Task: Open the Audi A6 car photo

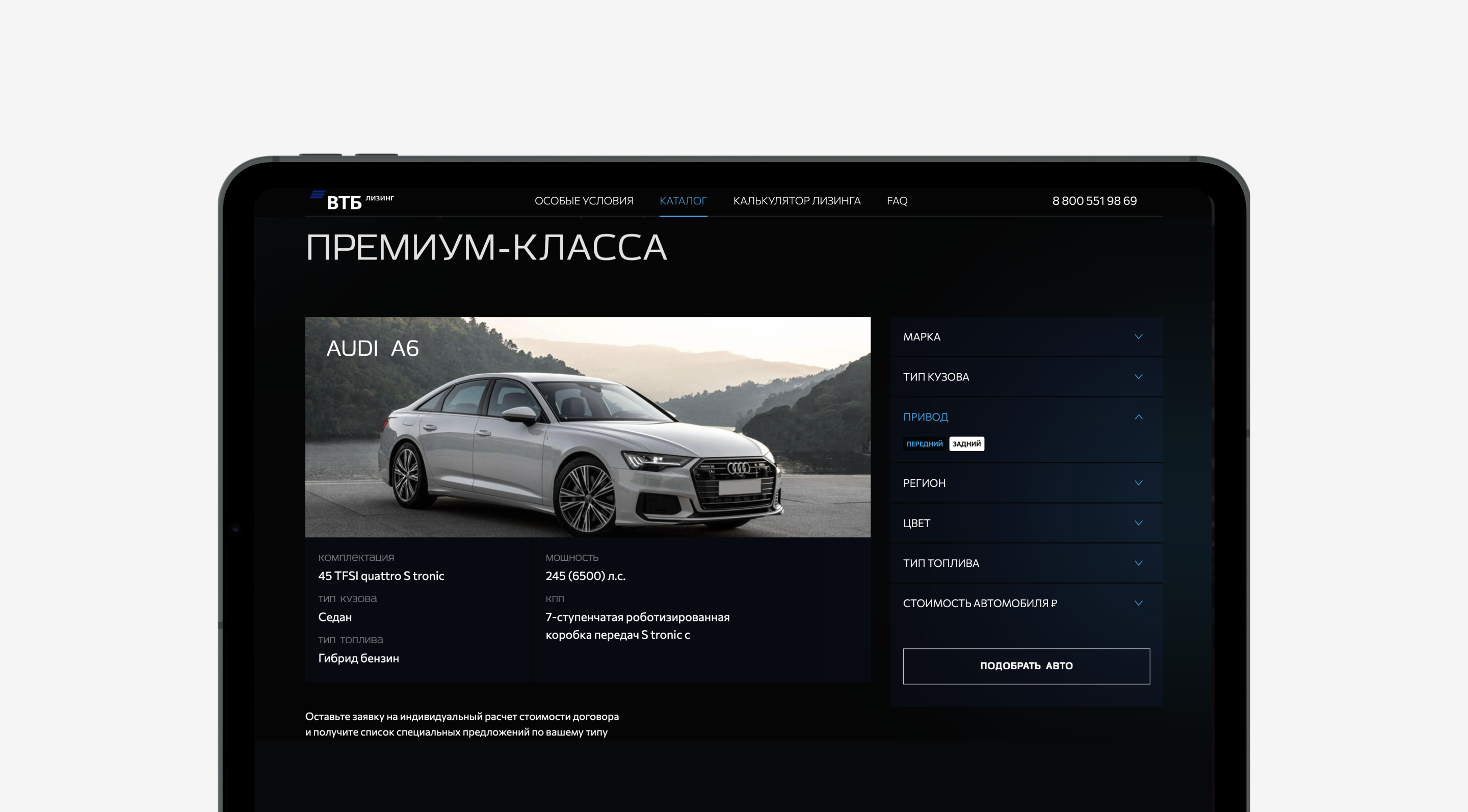Action: (588, 427)
